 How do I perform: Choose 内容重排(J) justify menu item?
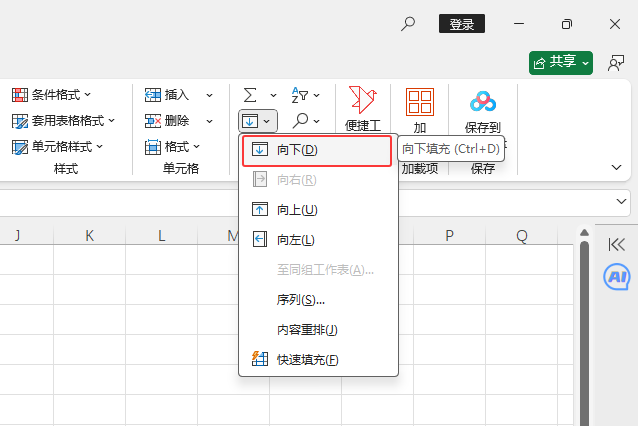[318, 330]
